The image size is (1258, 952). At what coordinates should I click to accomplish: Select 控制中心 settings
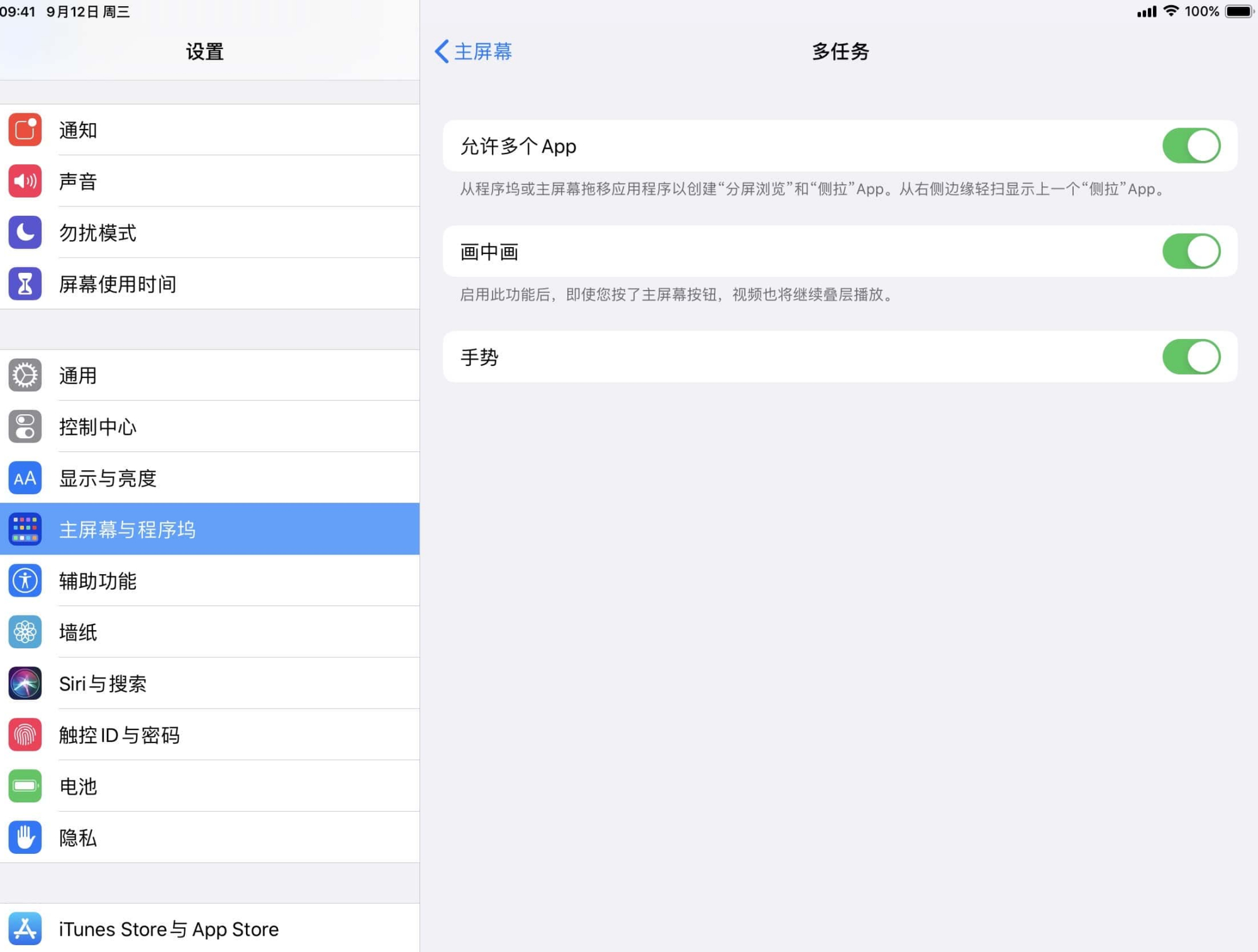point(210,427)
